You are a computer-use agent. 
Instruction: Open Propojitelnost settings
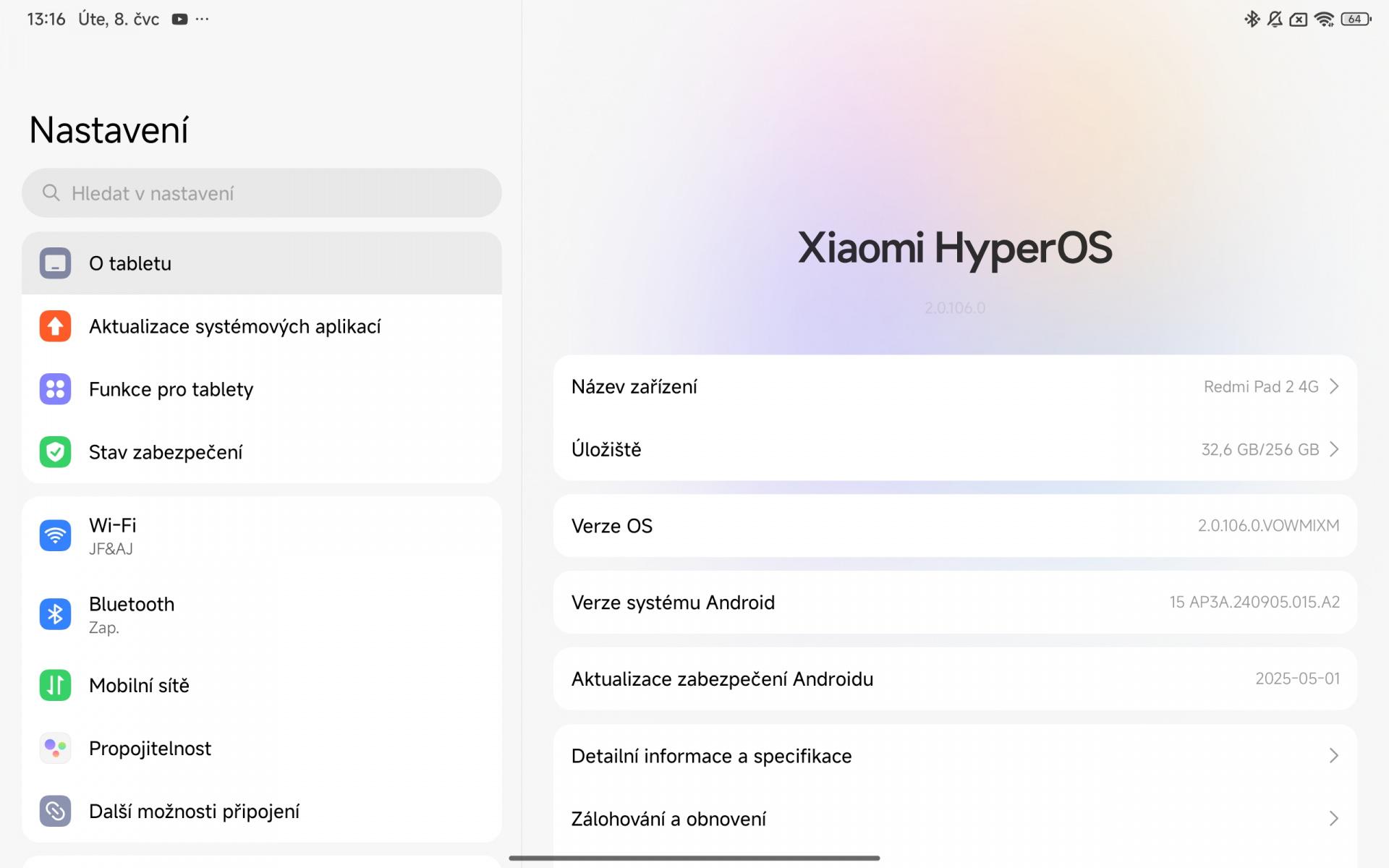[262, 748]
